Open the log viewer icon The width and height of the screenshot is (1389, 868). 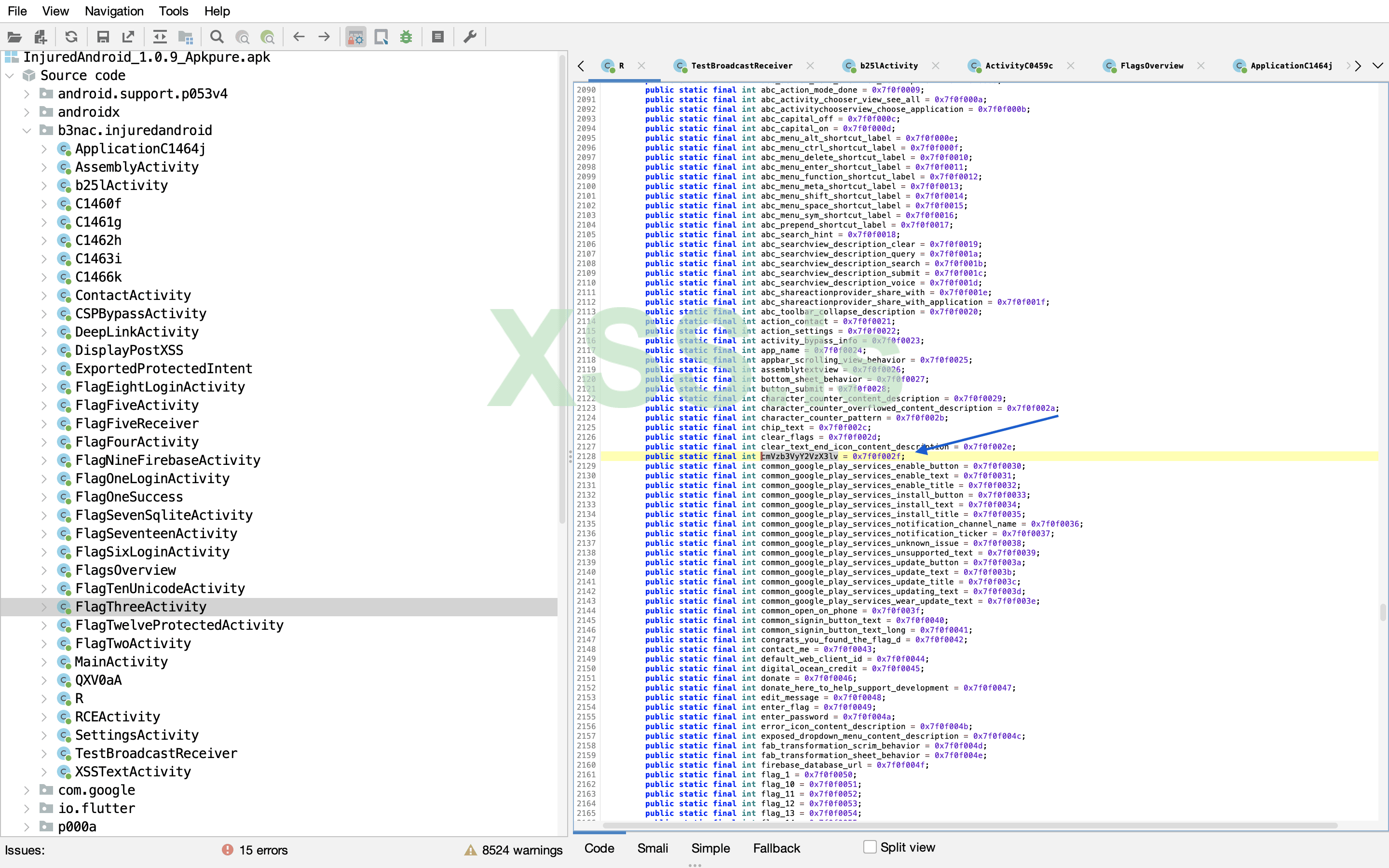click(437, 37)
